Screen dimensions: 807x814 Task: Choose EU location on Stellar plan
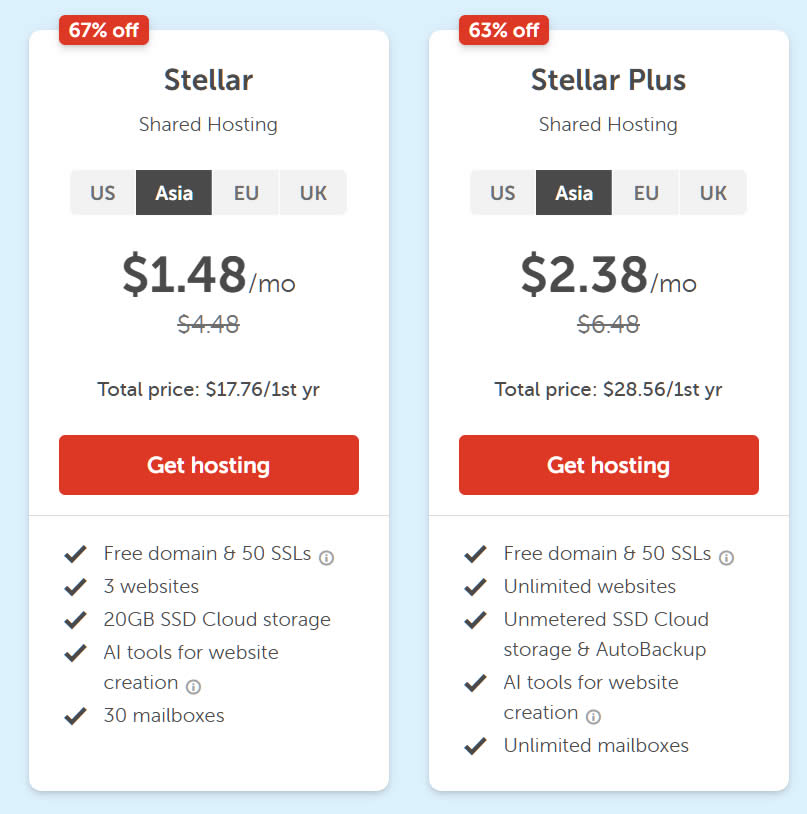coord(246,193)
